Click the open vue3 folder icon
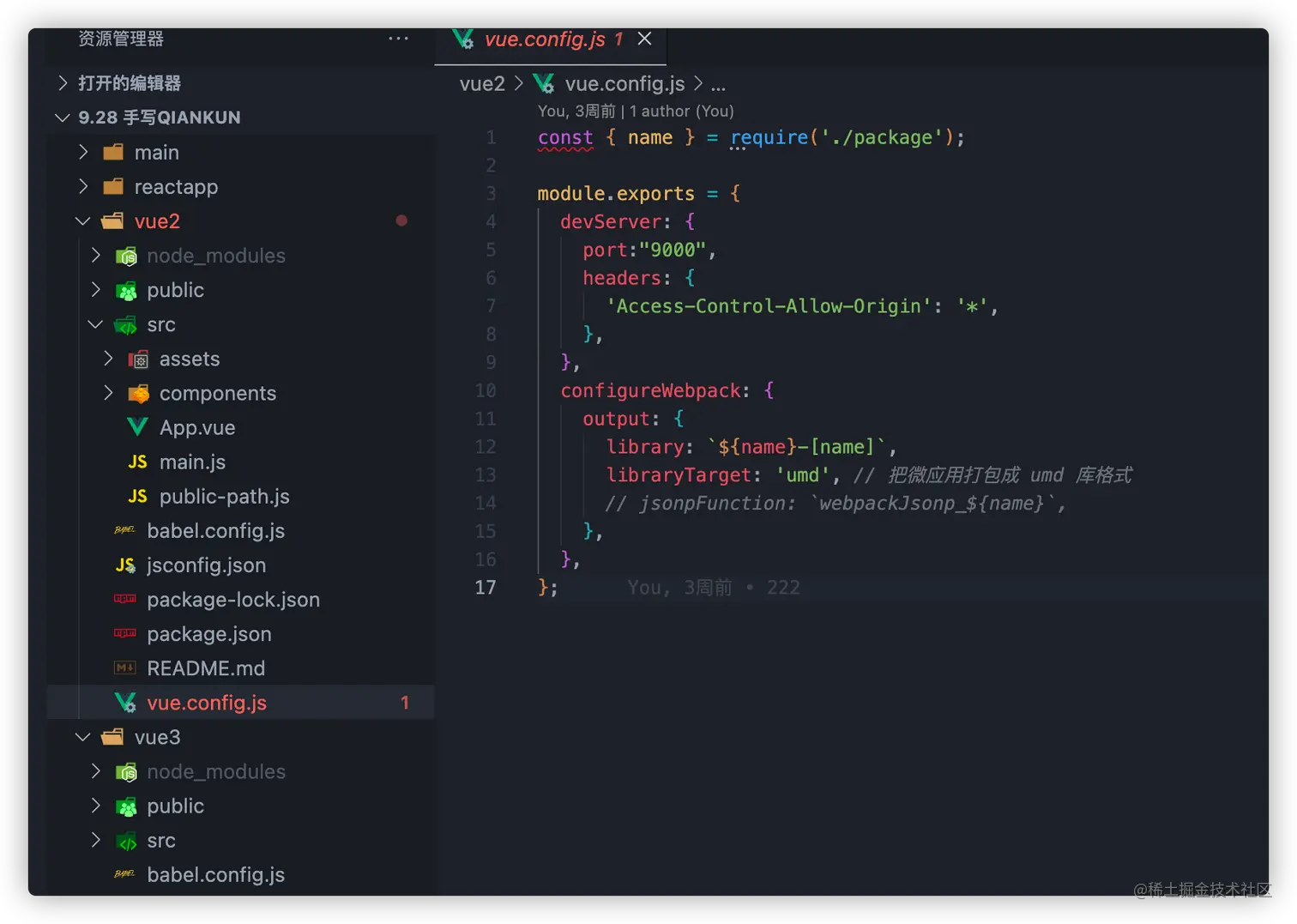 point(112,737)
